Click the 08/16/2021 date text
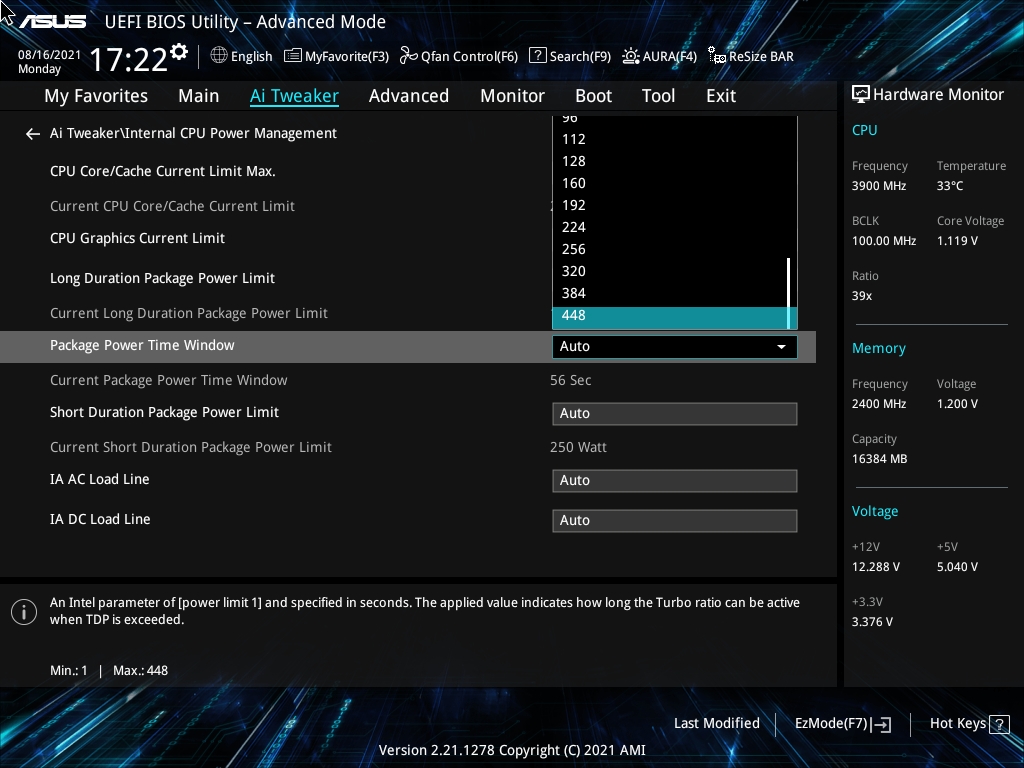The height and width of the screenshot is (768, 1024). 49,55
